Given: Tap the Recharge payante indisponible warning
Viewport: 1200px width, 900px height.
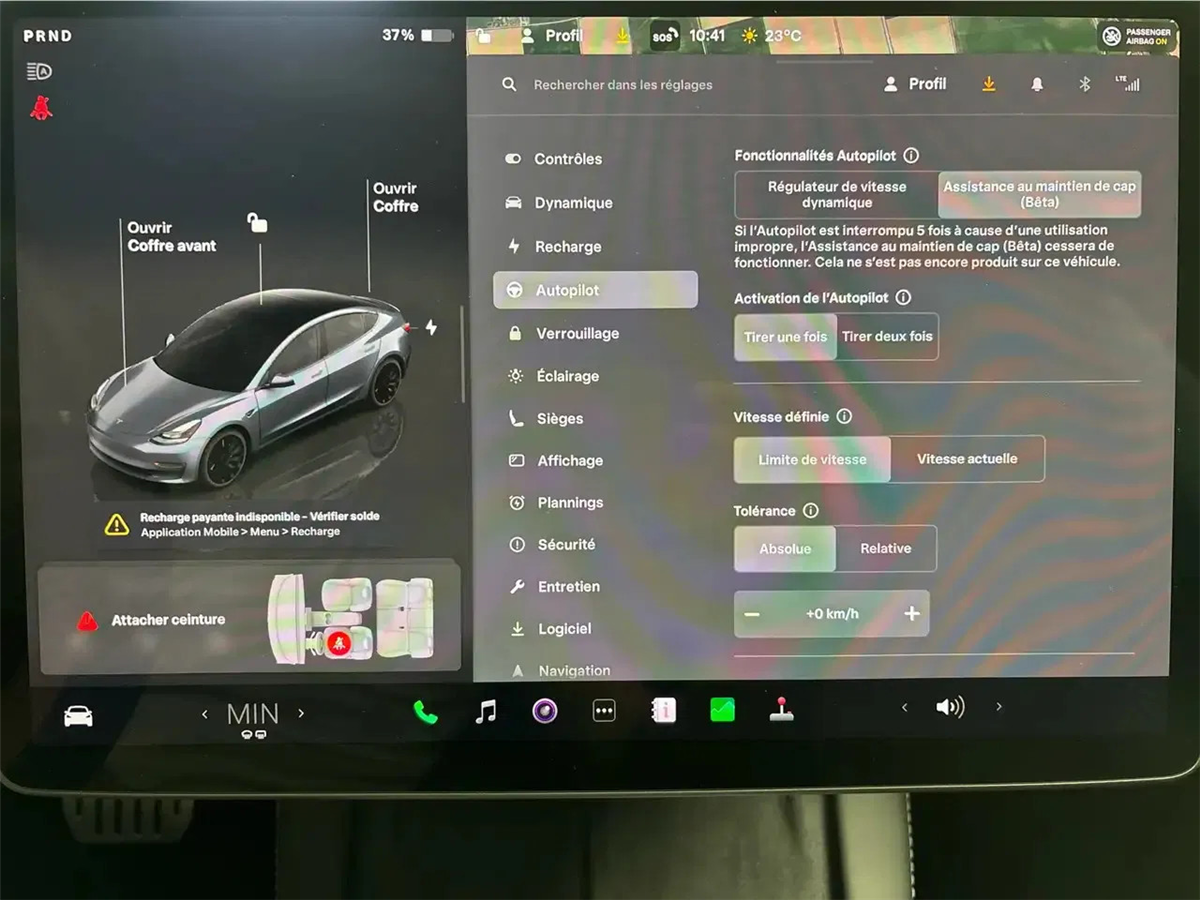Looking at the screenshot, I should click(x=243, y=524).
